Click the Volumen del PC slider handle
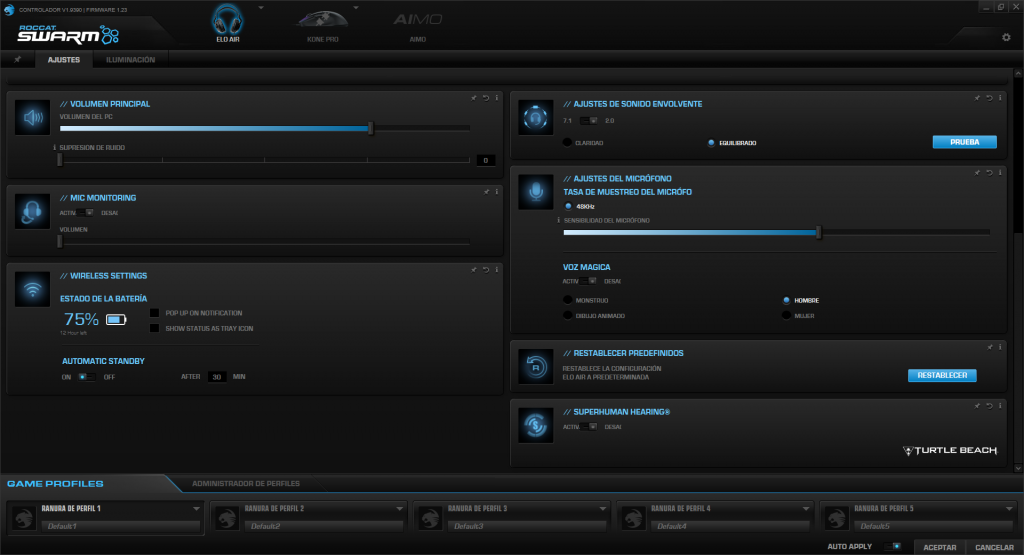Viewport: 1024px width, 555px height. pyautogui.click(x=370, y=128)
